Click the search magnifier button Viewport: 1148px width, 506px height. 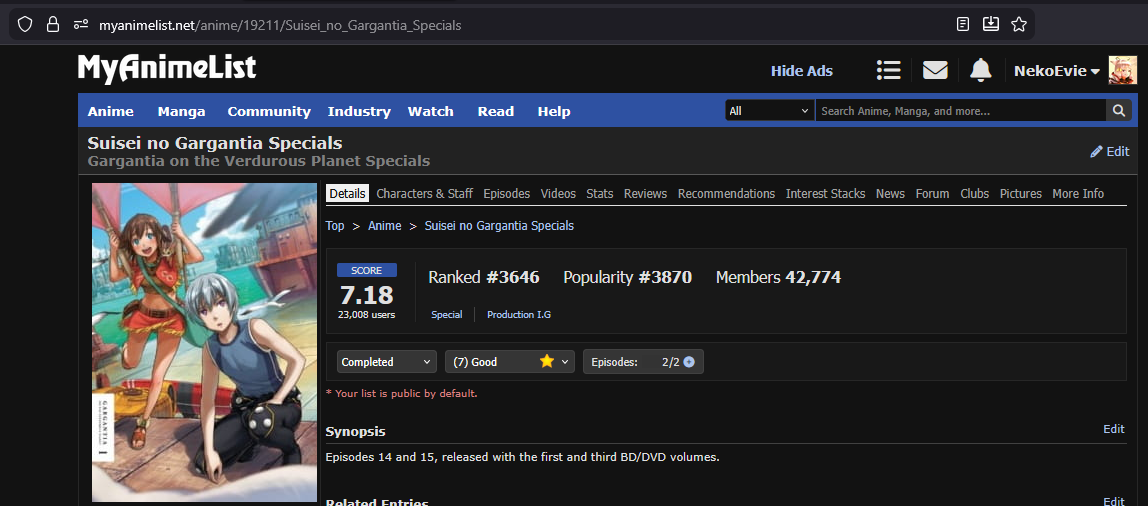click(1119, 111)
